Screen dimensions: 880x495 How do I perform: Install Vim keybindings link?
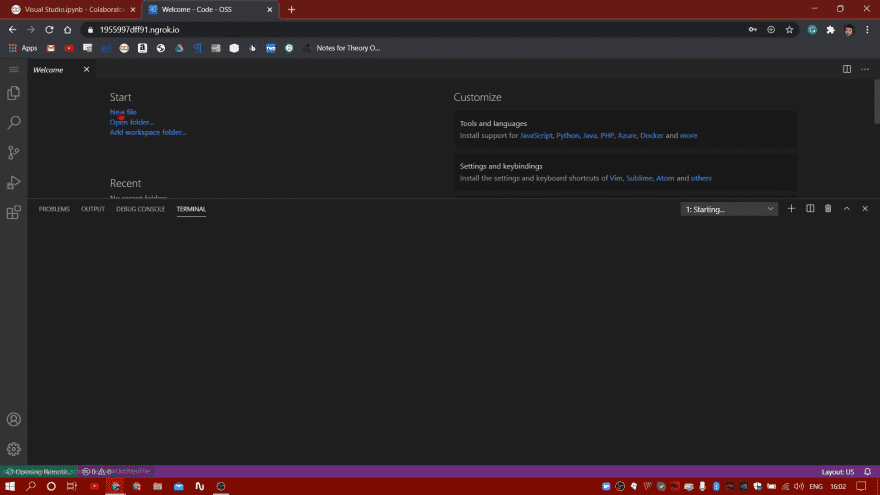click(x=616, y=178)
